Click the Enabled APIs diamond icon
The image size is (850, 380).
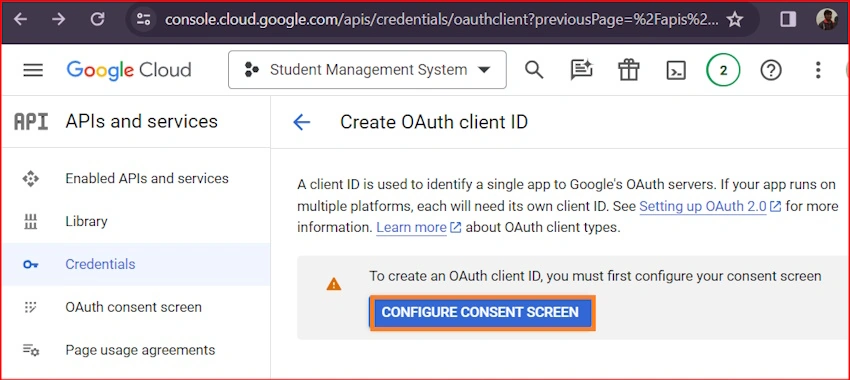(x=30, y=178)
